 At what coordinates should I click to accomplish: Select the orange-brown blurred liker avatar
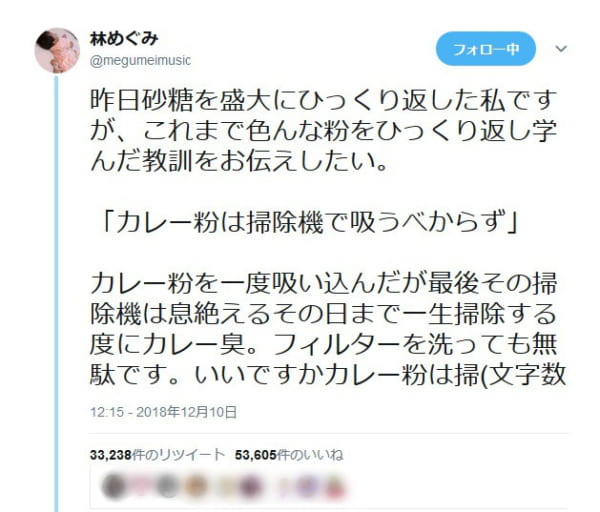195,486
